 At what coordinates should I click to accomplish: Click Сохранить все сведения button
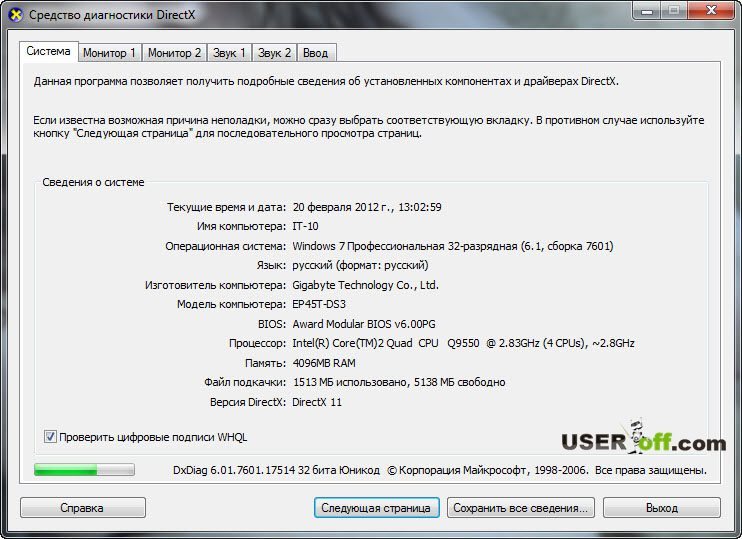coord(521,508)
